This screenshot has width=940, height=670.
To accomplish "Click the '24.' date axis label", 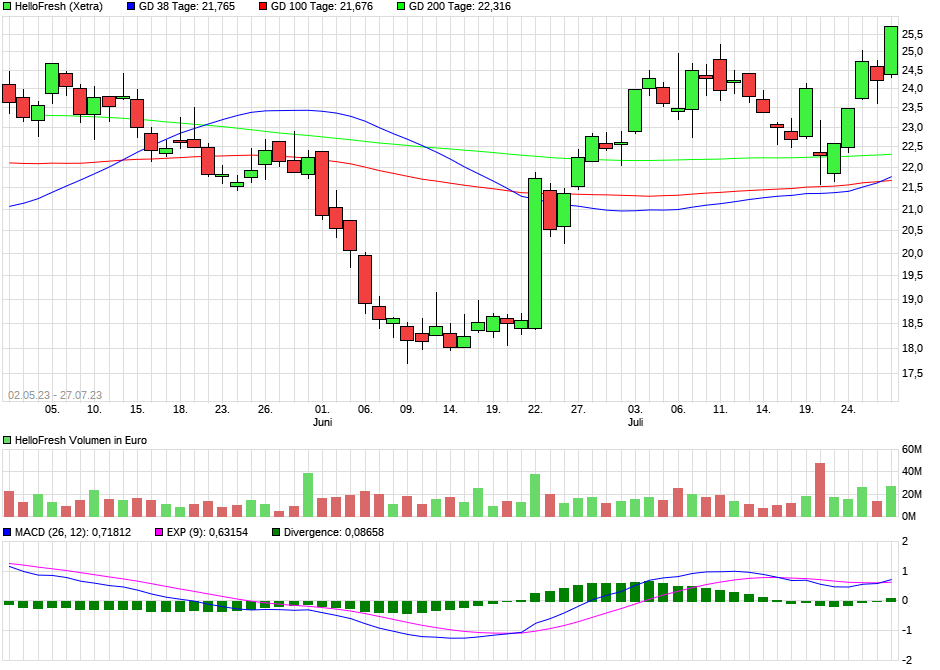I will [x=848, y=409].
